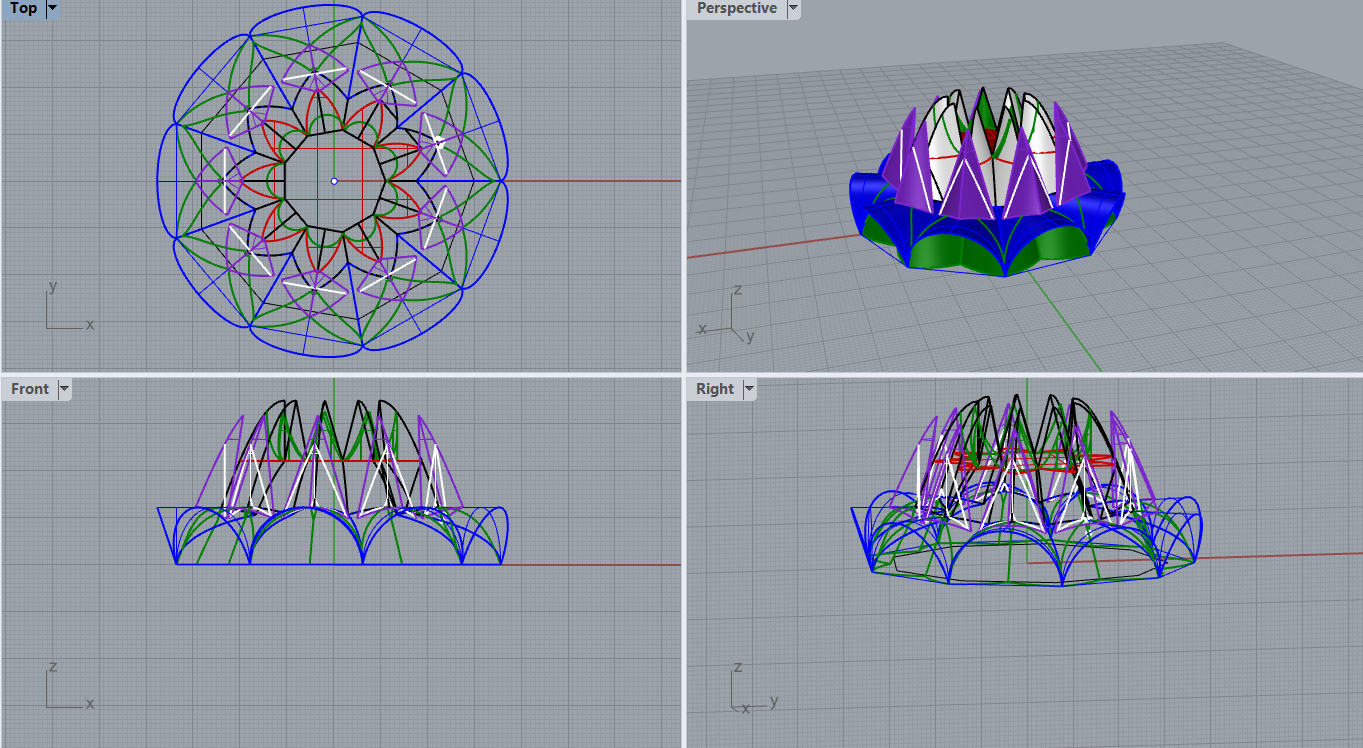Click the xz axis icon in Front viewport
This screenshot has height=748, width=1363.
coord(69,685)
